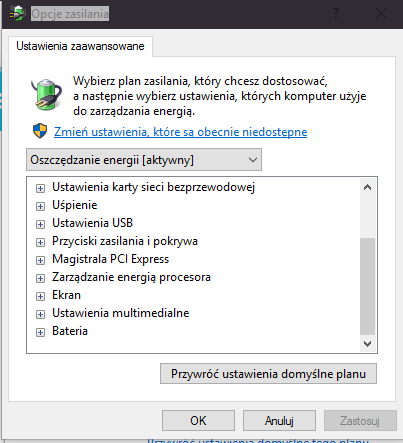
Task: Confirm with the OK button
Action: [x=198, y=421]
